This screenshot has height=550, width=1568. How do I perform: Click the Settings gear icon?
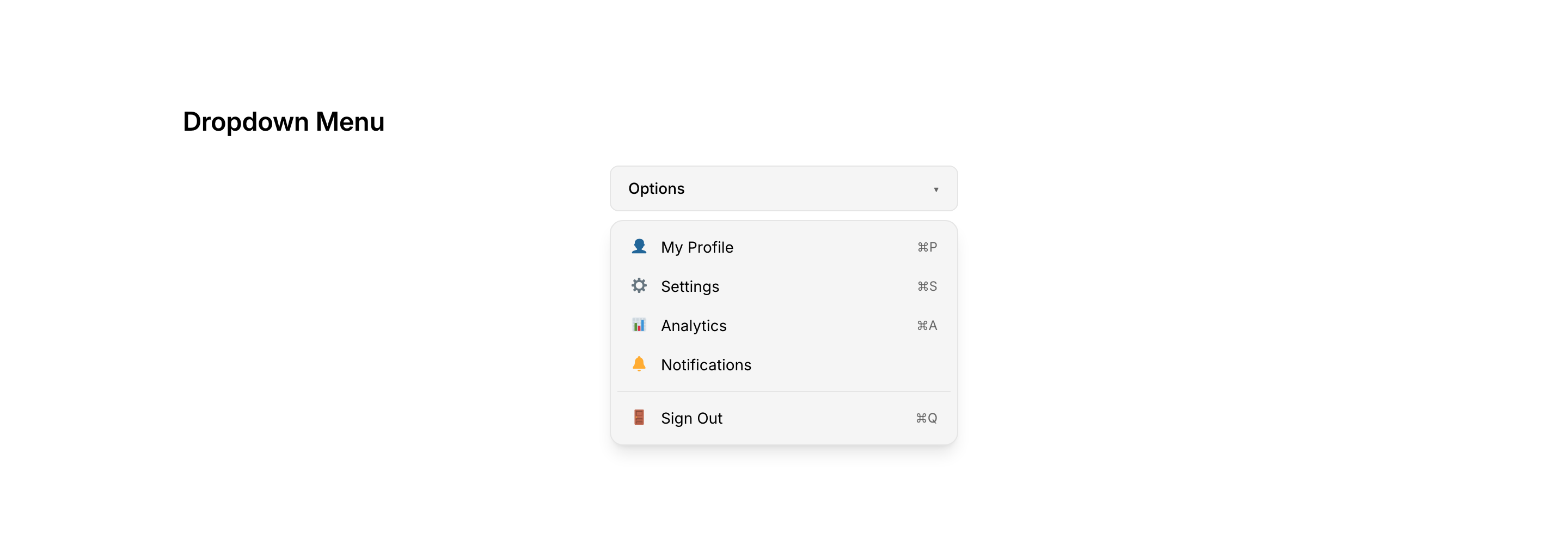point(639,286)
